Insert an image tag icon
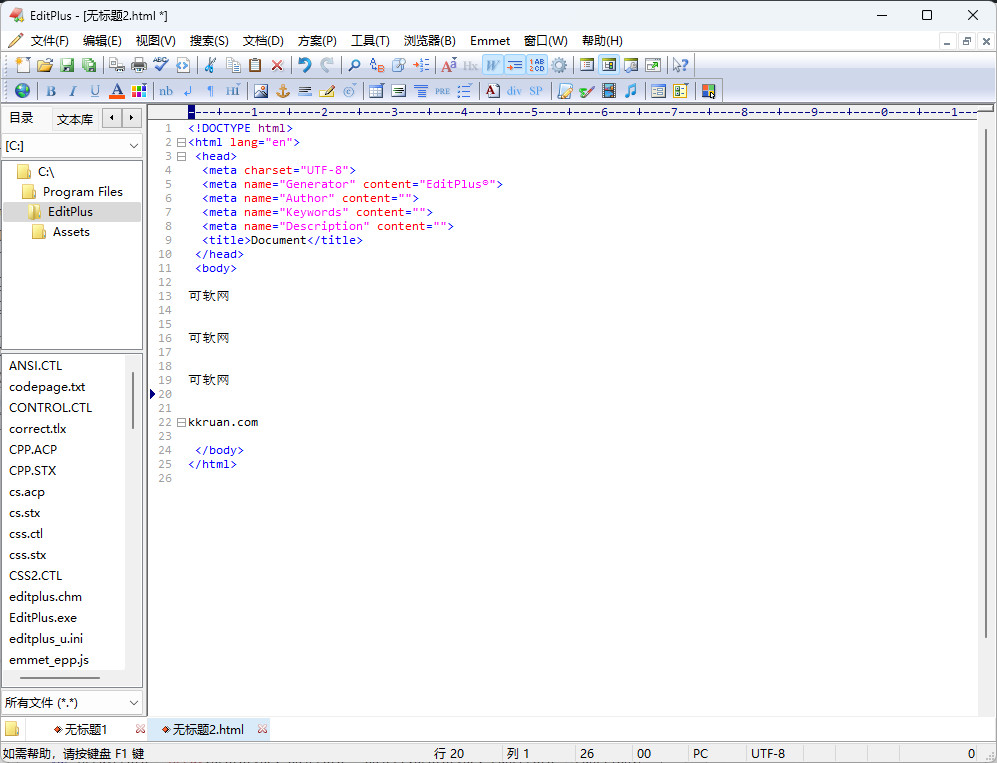Image resolution: width=997 pixels, height=763 pixels. (x=261, y=91)
